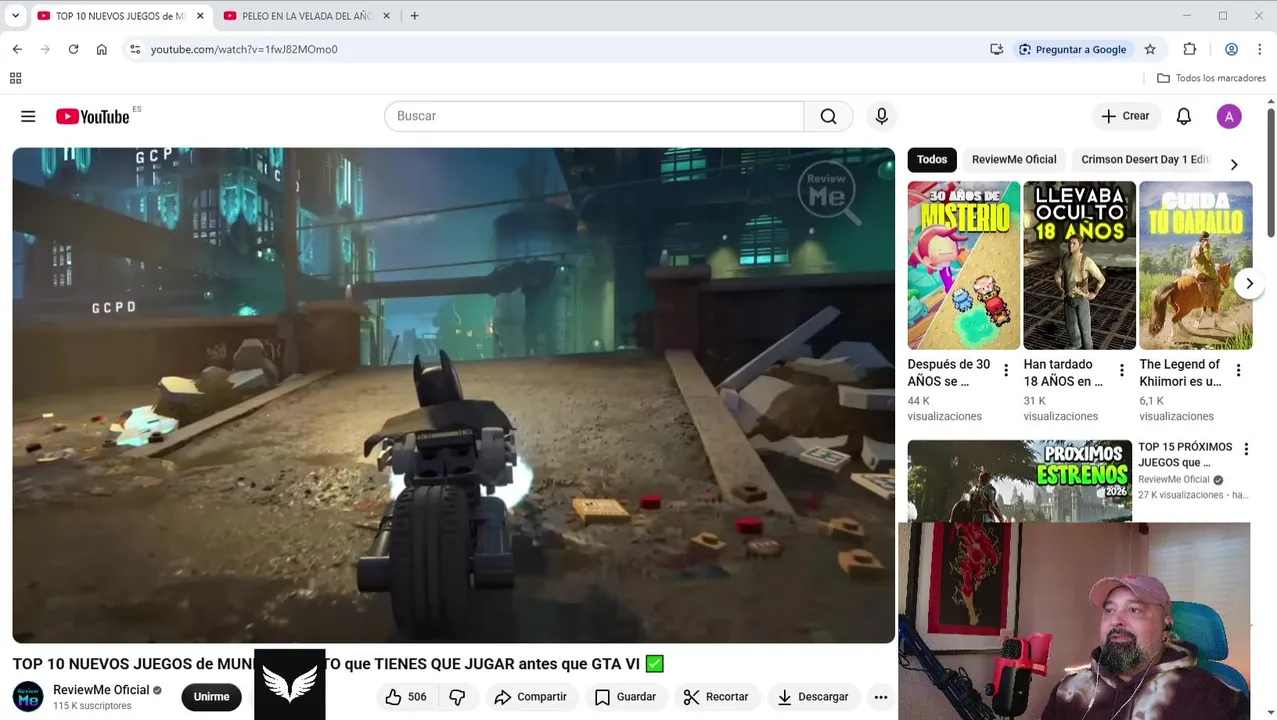This screenshot has height=720, width=1277.
Task: Click the install/cast icon in address bar
Action: pos(996,49)
